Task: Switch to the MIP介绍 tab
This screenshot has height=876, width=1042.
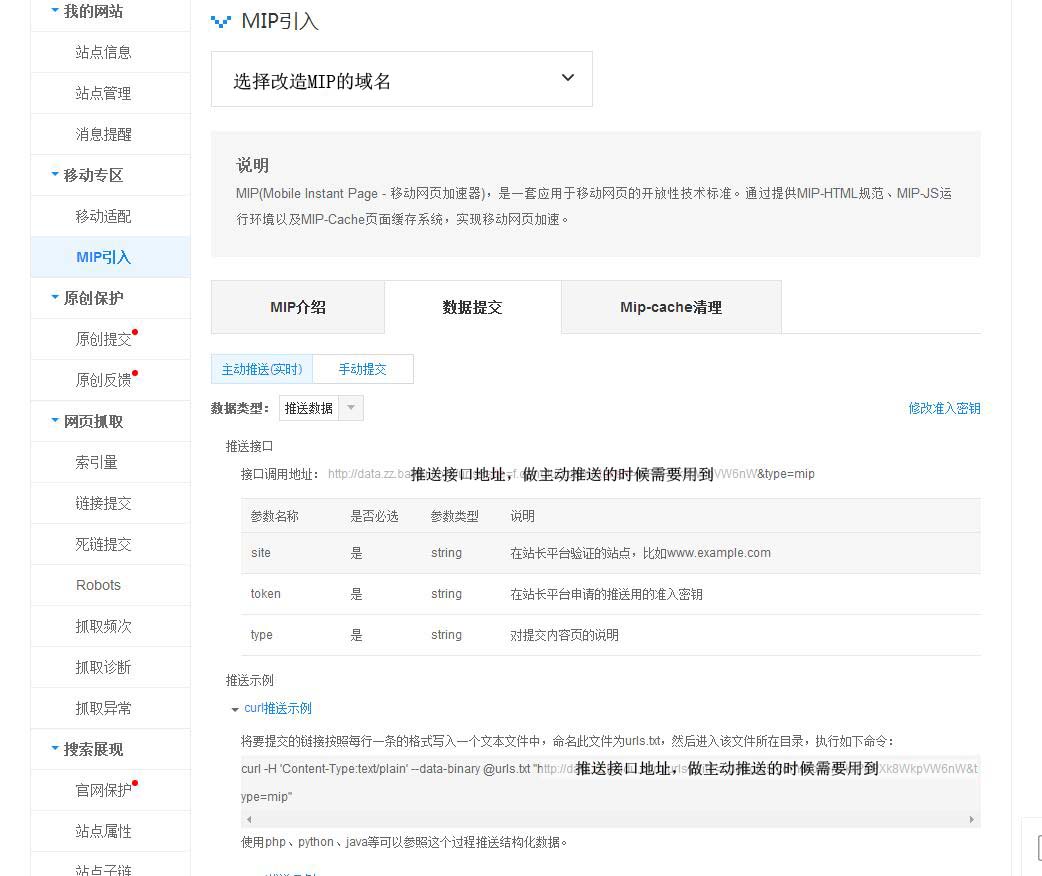Action: tap(298, 307)
